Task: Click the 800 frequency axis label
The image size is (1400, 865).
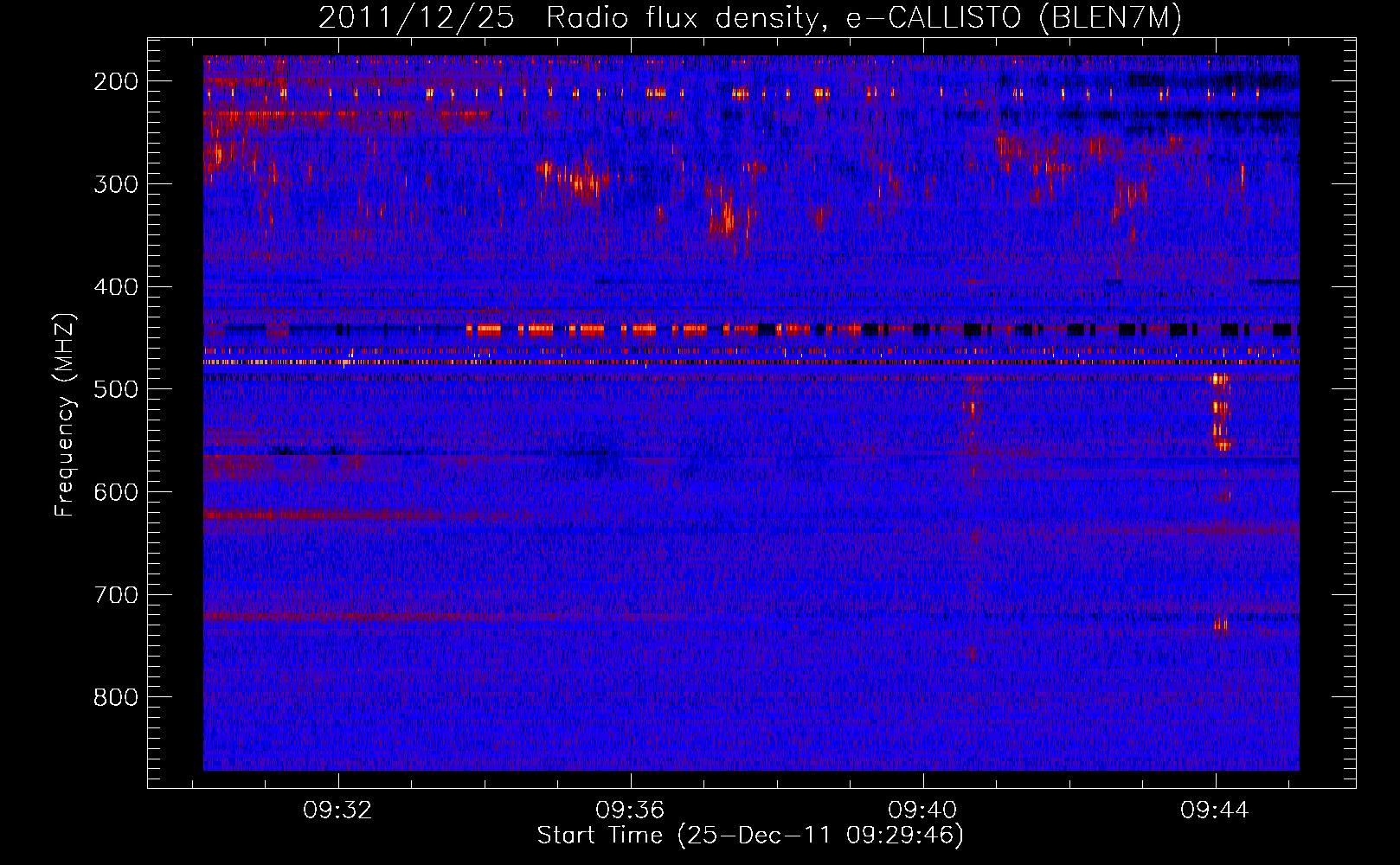Action: coord(116,697)
